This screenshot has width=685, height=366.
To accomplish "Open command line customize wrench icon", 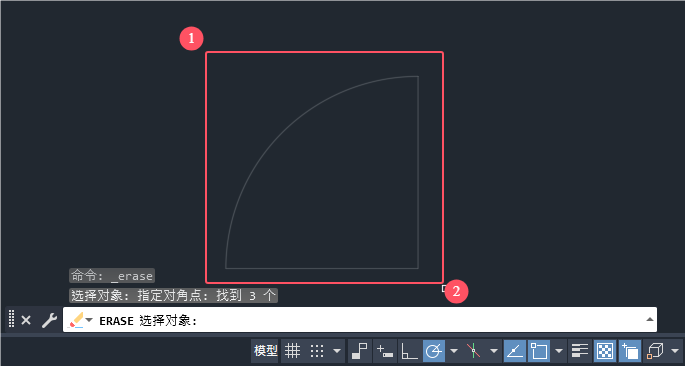I will [49, 320].
